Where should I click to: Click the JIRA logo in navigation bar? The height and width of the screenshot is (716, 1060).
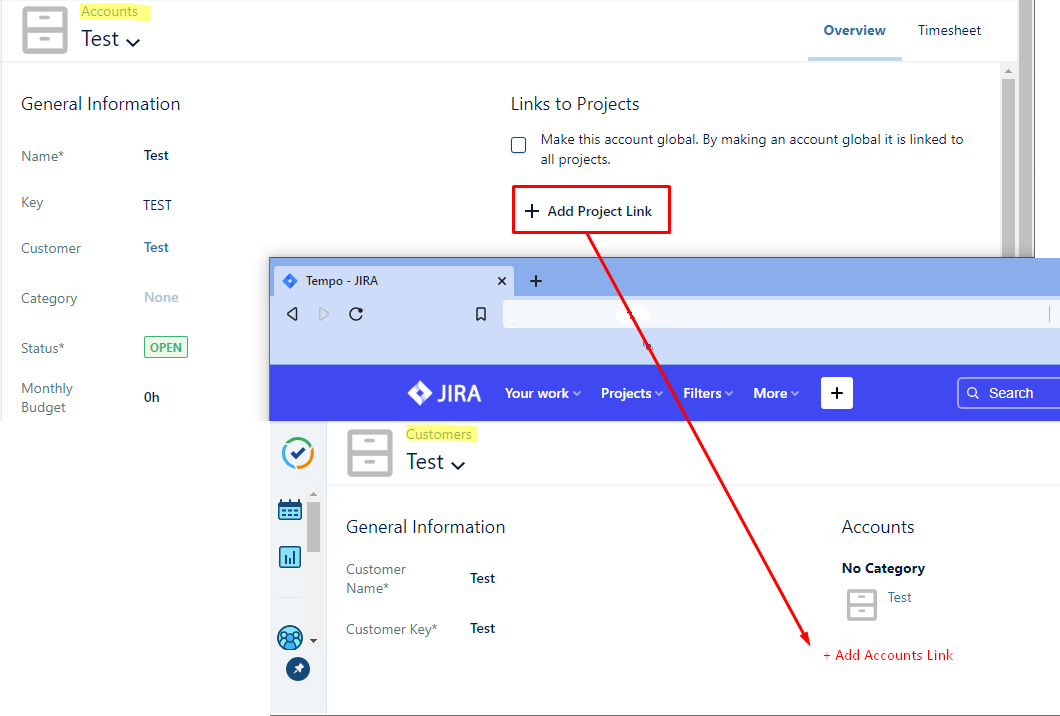click(444, 393)
